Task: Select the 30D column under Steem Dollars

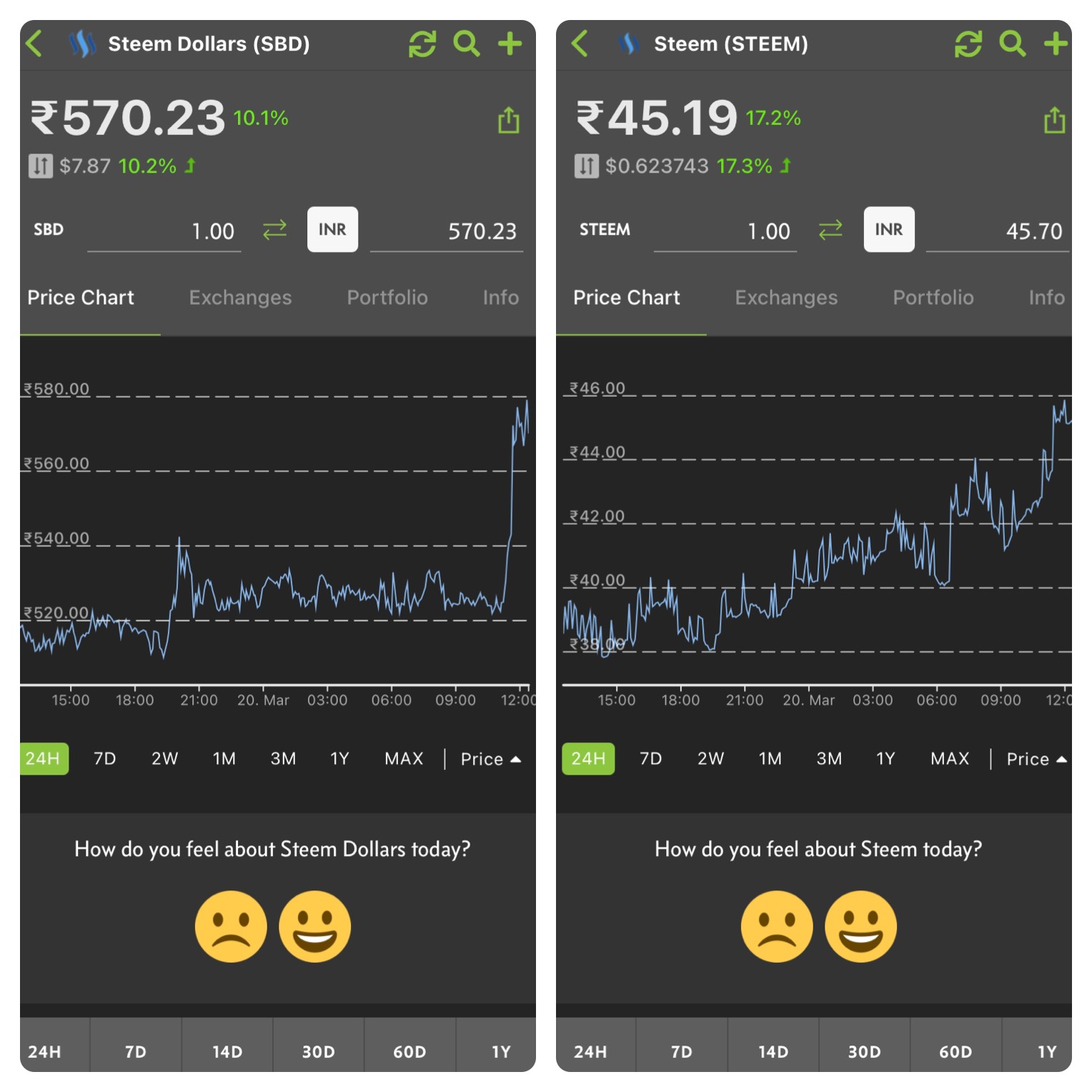Action: (x=319, y=1051)
